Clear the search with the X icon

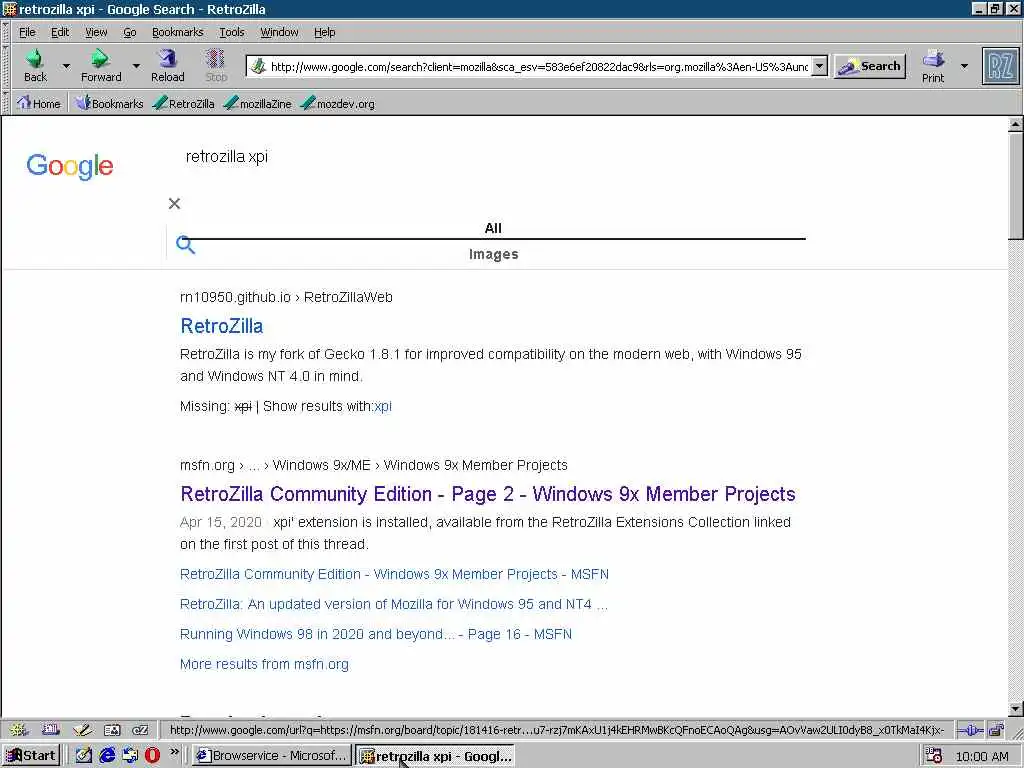pyautogui.click(x=174, y=204)
